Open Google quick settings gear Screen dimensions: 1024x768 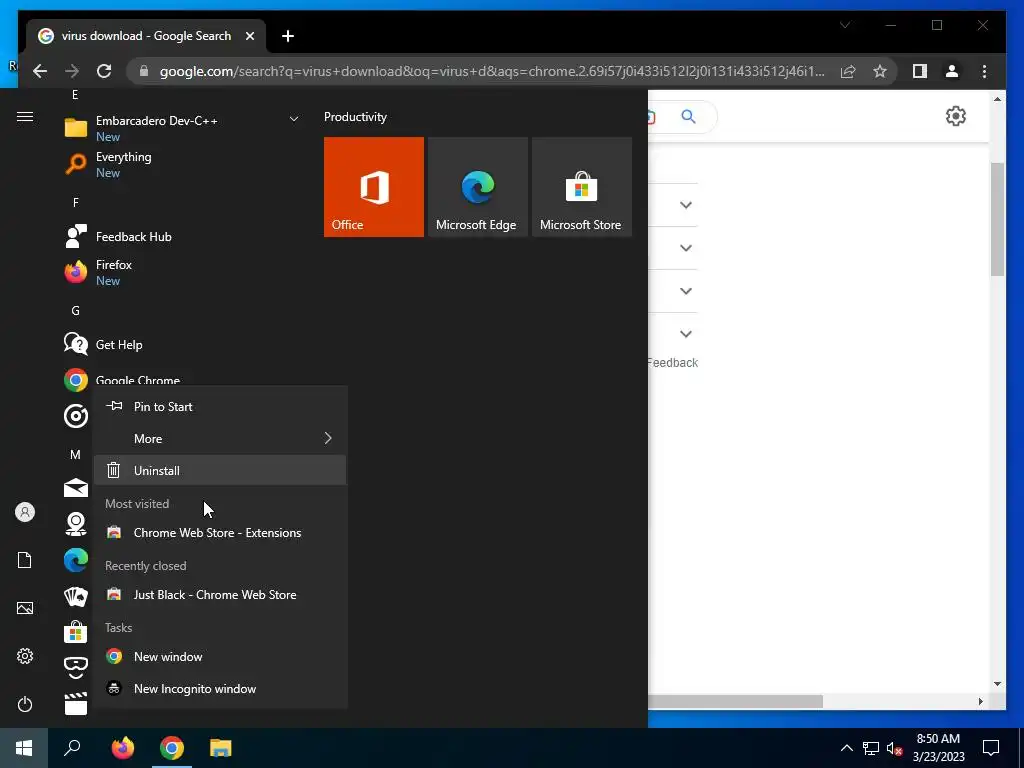pos(955,116)
